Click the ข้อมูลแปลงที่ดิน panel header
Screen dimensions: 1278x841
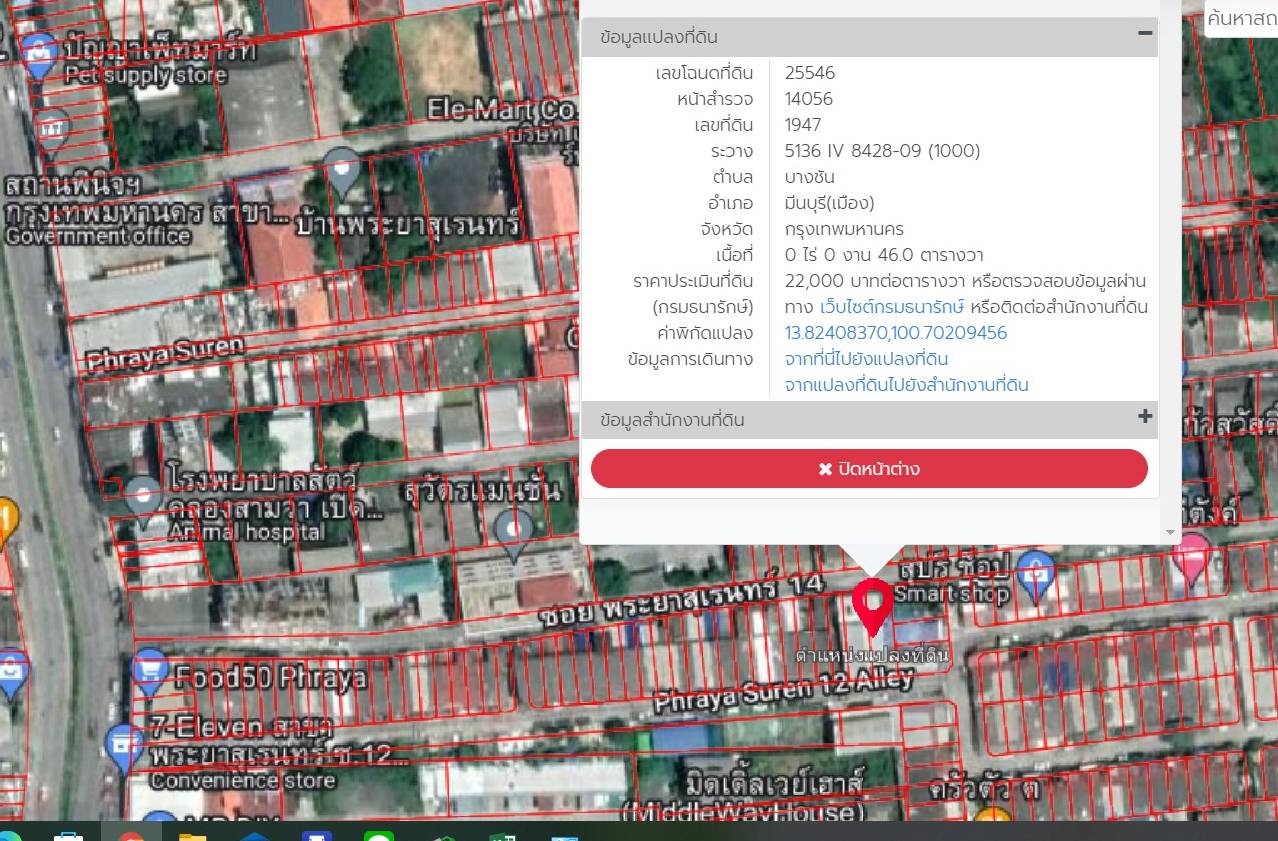click(869, 37)
